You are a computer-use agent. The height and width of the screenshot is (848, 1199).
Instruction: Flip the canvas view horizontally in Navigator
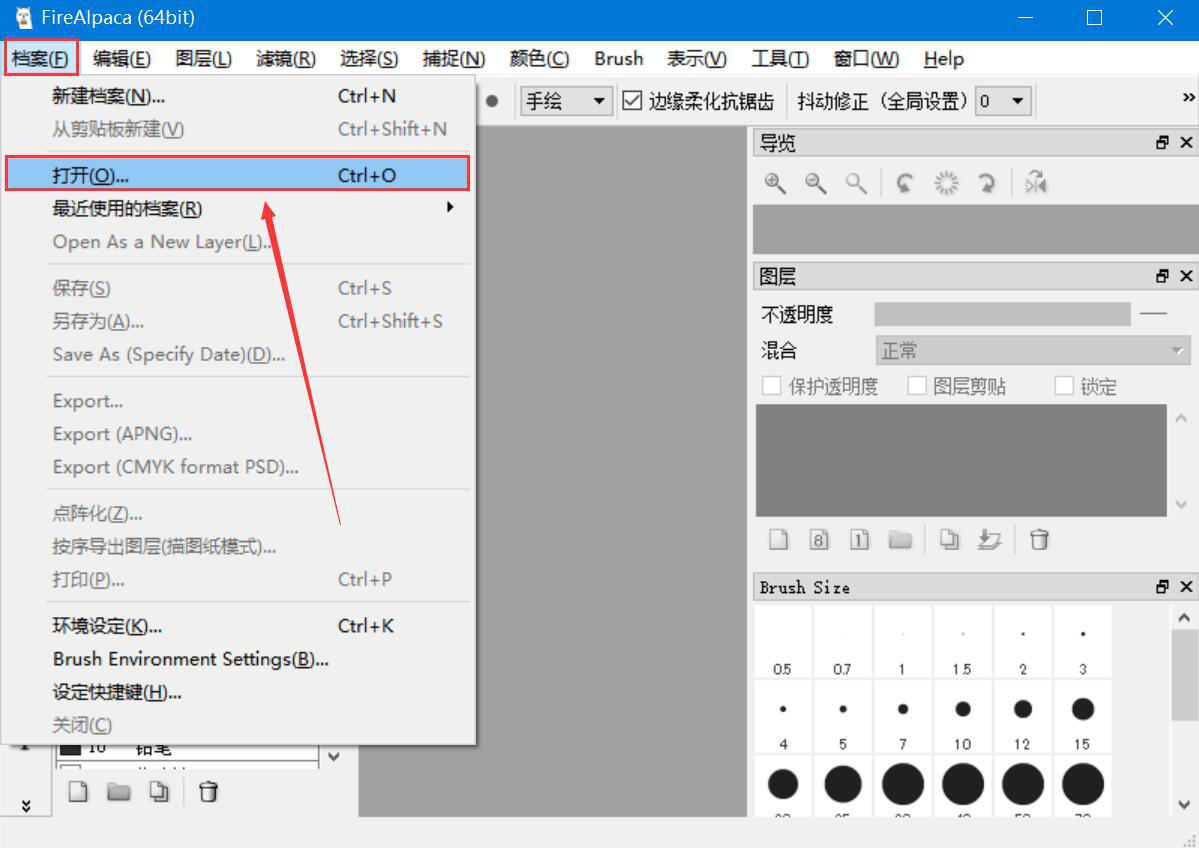pos(1035,183)
